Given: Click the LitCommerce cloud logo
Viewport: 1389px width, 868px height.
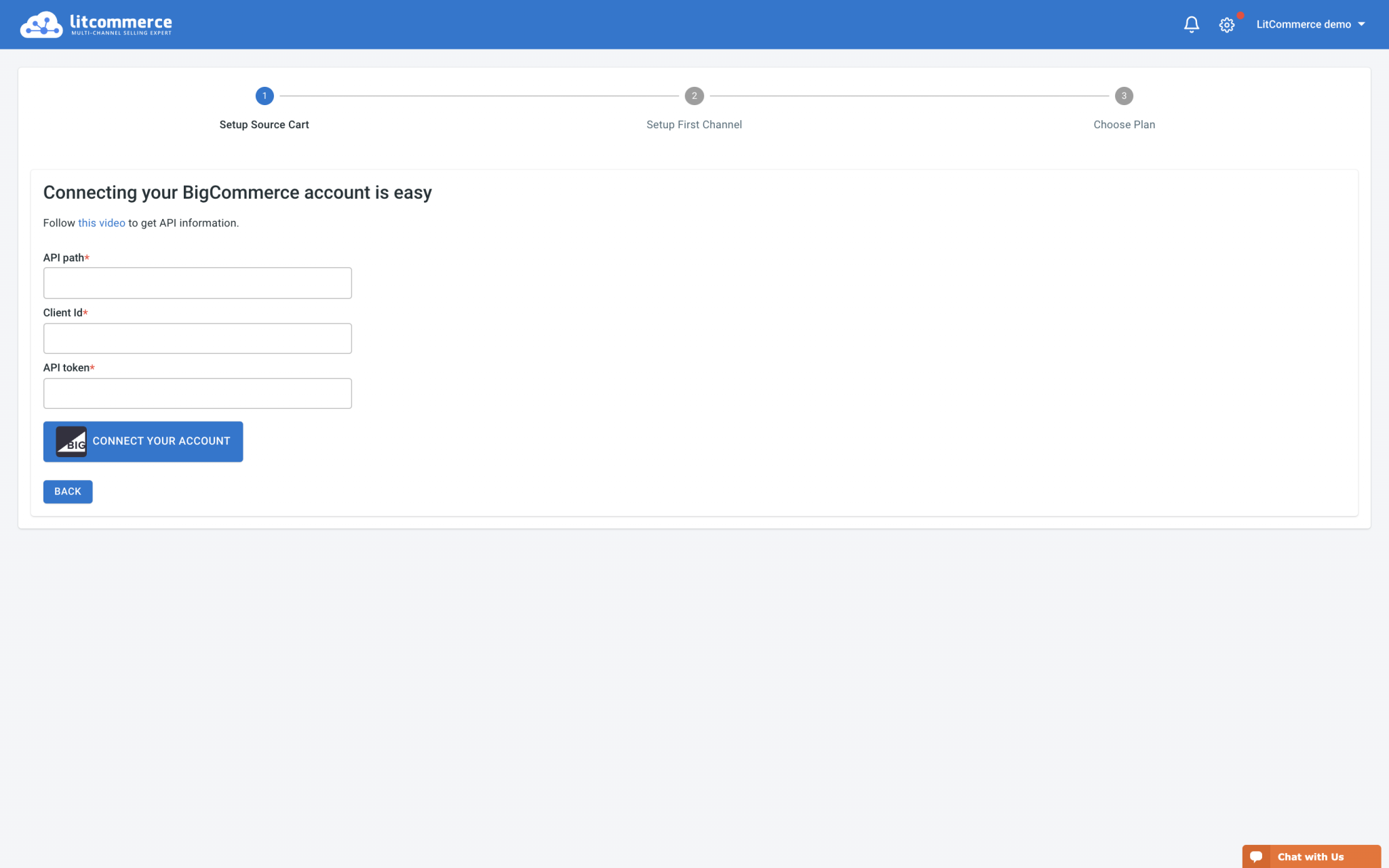Looking at the screenshot, I should [x=96, y=24].
